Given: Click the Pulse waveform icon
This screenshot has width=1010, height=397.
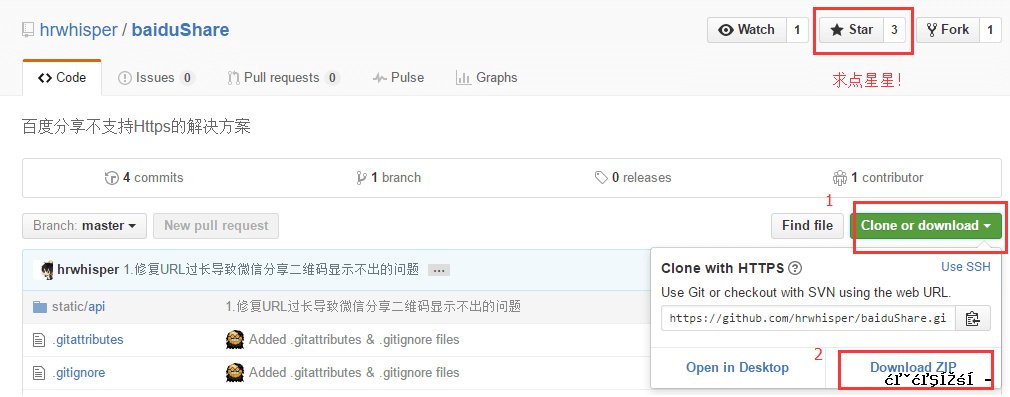Looking at the screenshot, I should (x=379, y=78).
